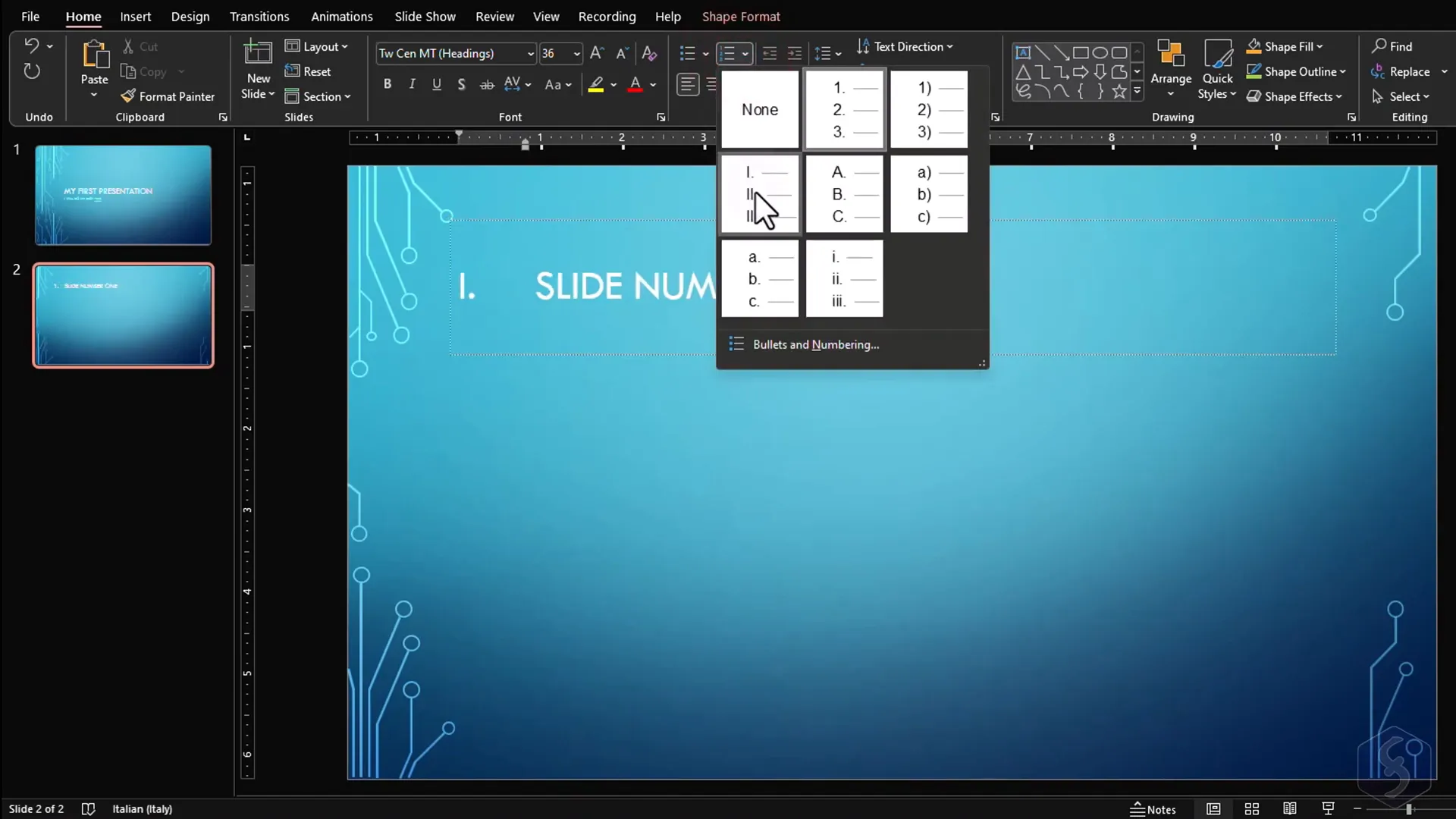Open the Font dialog launcher
Screen dimensions: 1456x819
point(661,118)
